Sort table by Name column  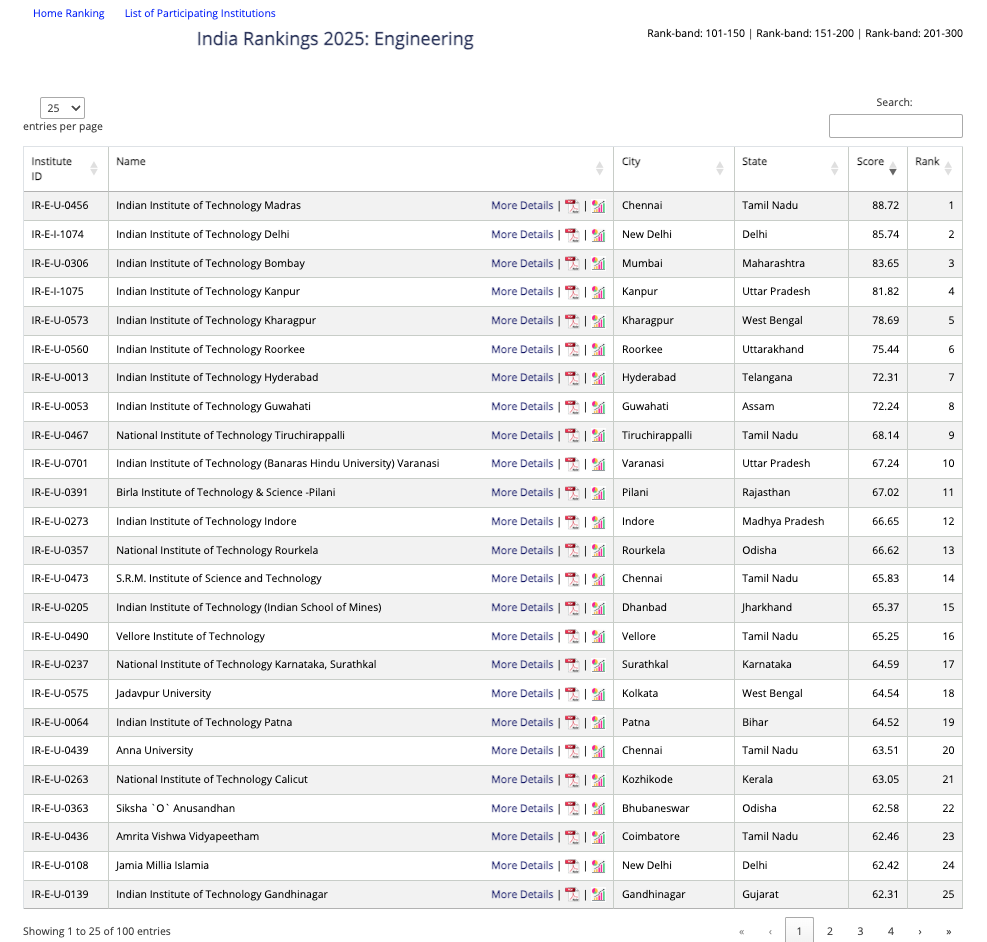[361, 169]
